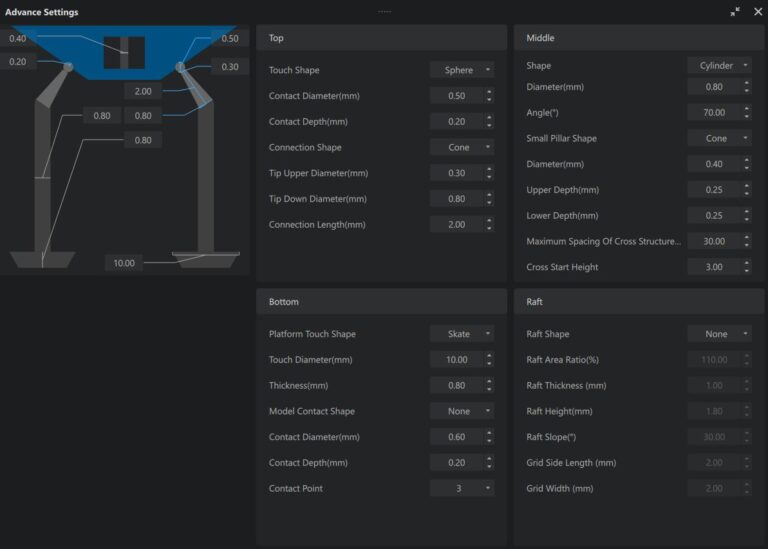The height and width of the screenshot is (549, 768).
Task: Click the 10.00 label in support preview diagram
Action: coord(124,263)
